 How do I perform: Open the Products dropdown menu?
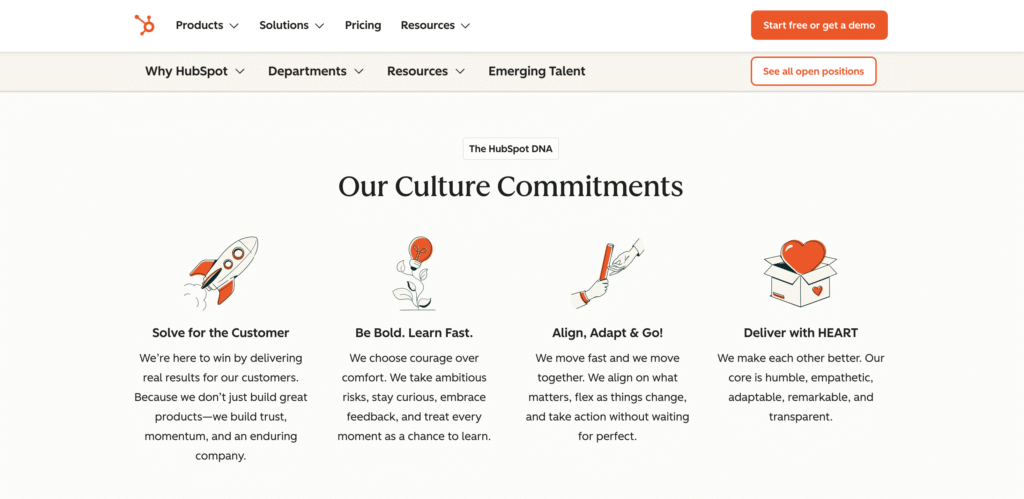(x=207, y=25)
